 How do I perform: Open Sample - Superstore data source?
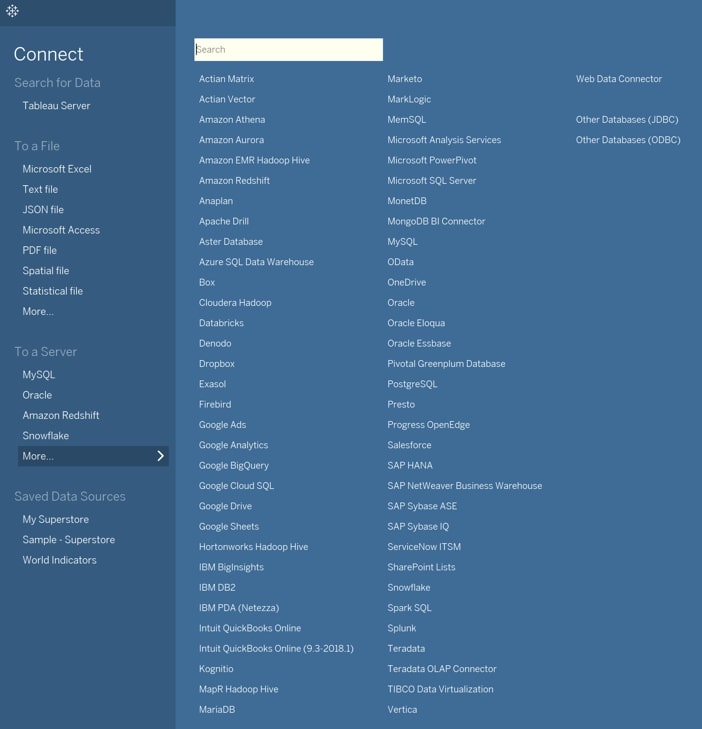click(x=68, y=540)
